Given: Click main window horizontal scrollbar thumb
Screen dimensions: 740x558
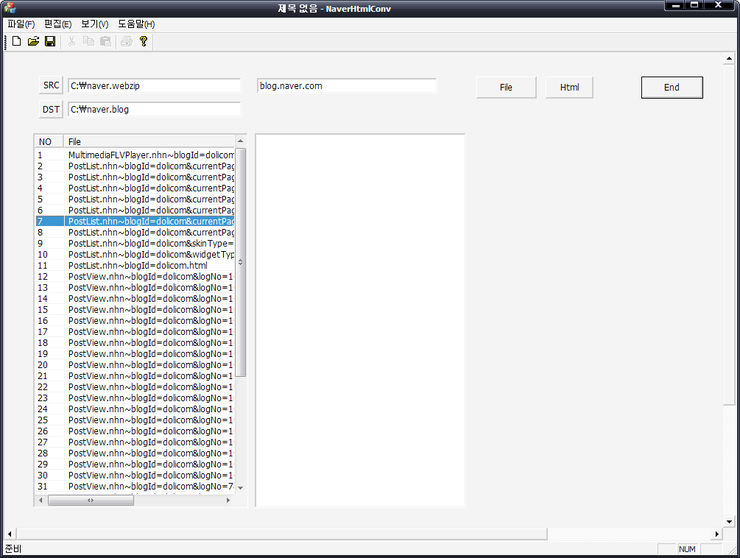Looking at the screenshot, I should coord(282,534).
